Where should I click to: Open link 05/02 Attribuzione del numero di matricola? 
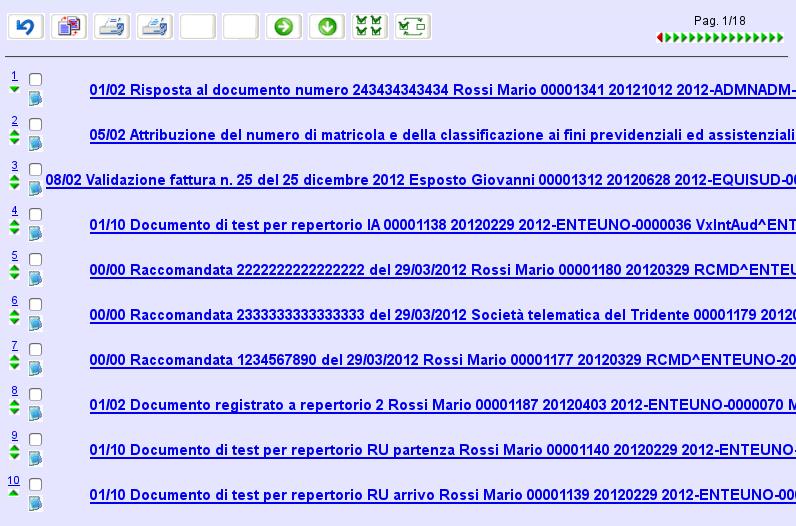443,135
